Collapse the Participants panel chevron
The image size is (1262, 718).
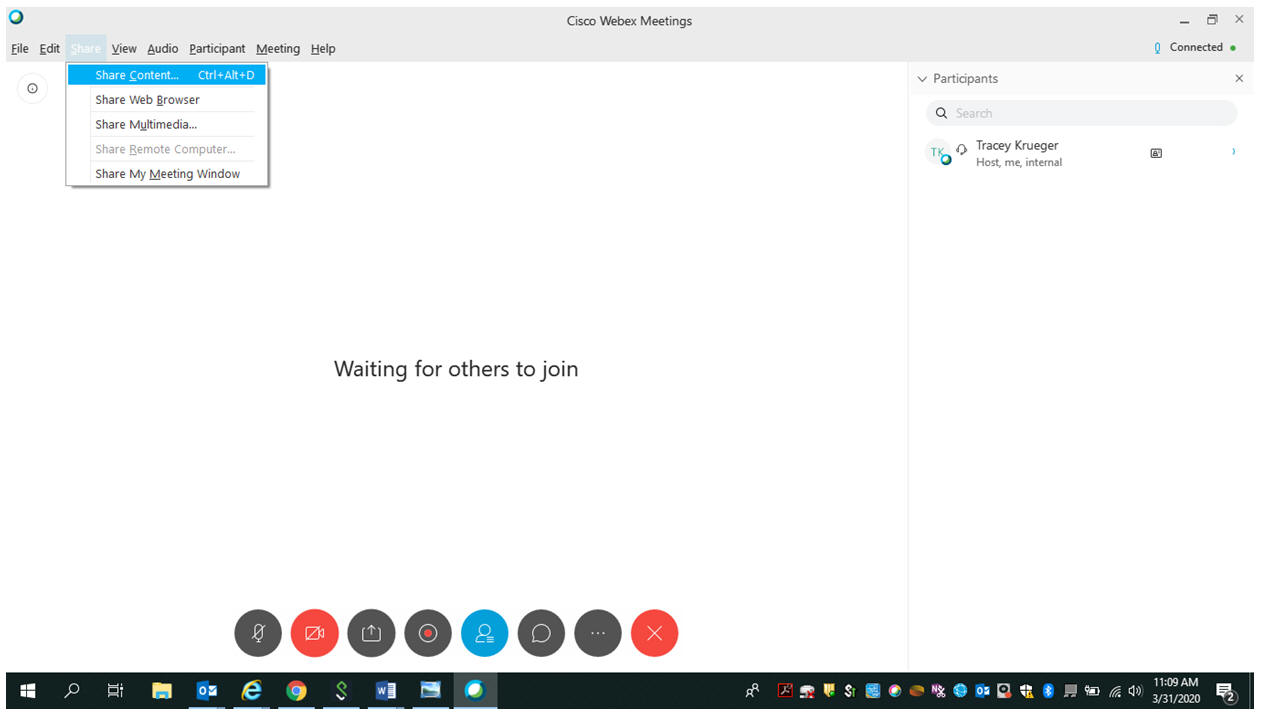pyautogui.click(x=922, y=79)
